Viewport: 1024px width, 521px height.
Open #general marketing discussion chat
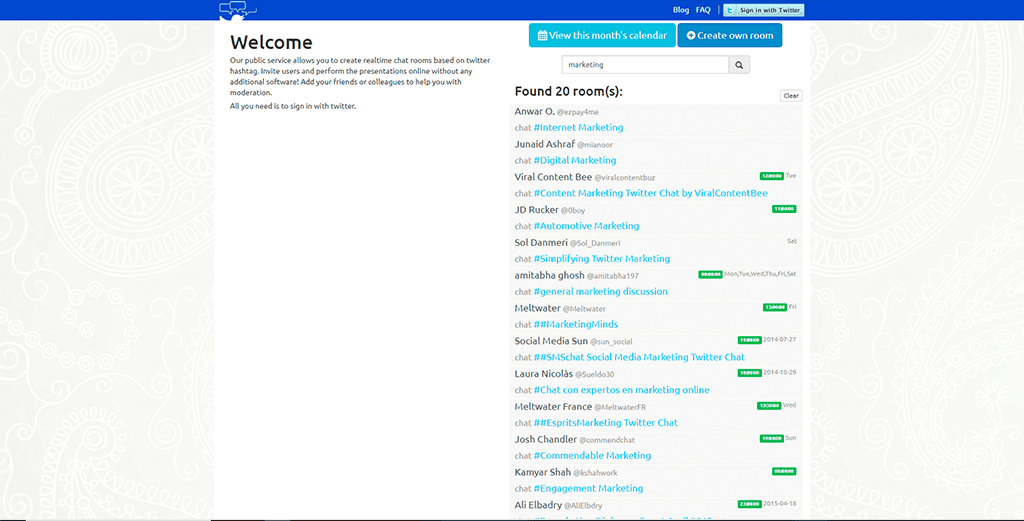point(600,291)
